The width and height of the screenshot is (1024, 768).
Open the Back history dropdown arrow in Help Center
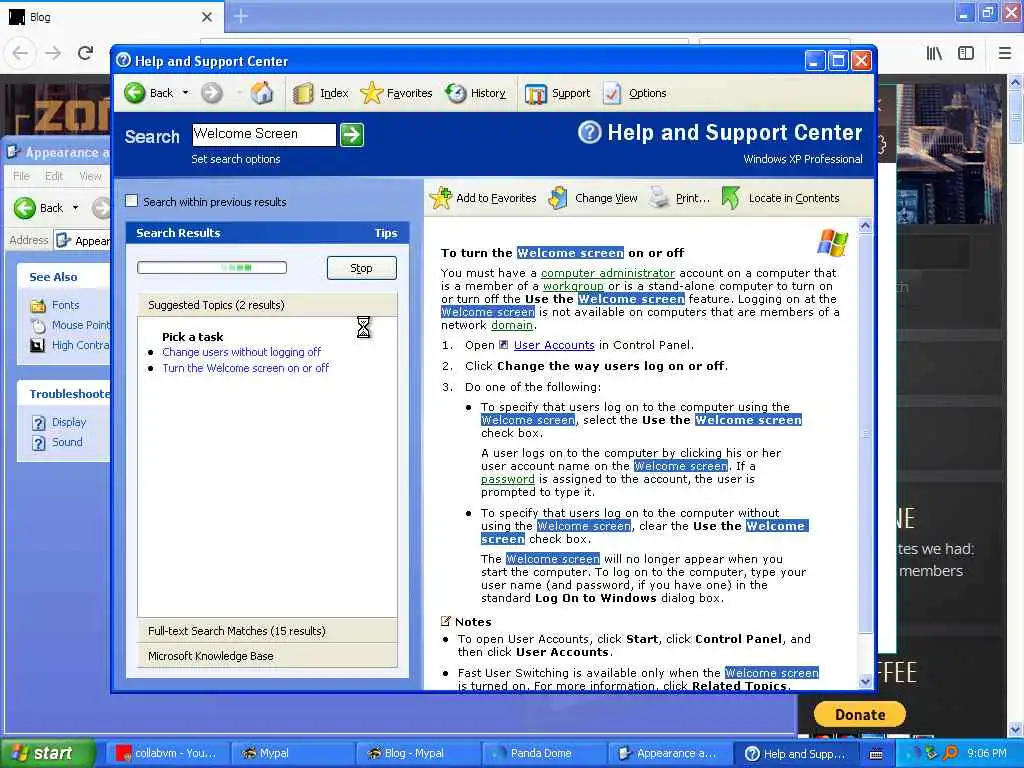[185, 93]
